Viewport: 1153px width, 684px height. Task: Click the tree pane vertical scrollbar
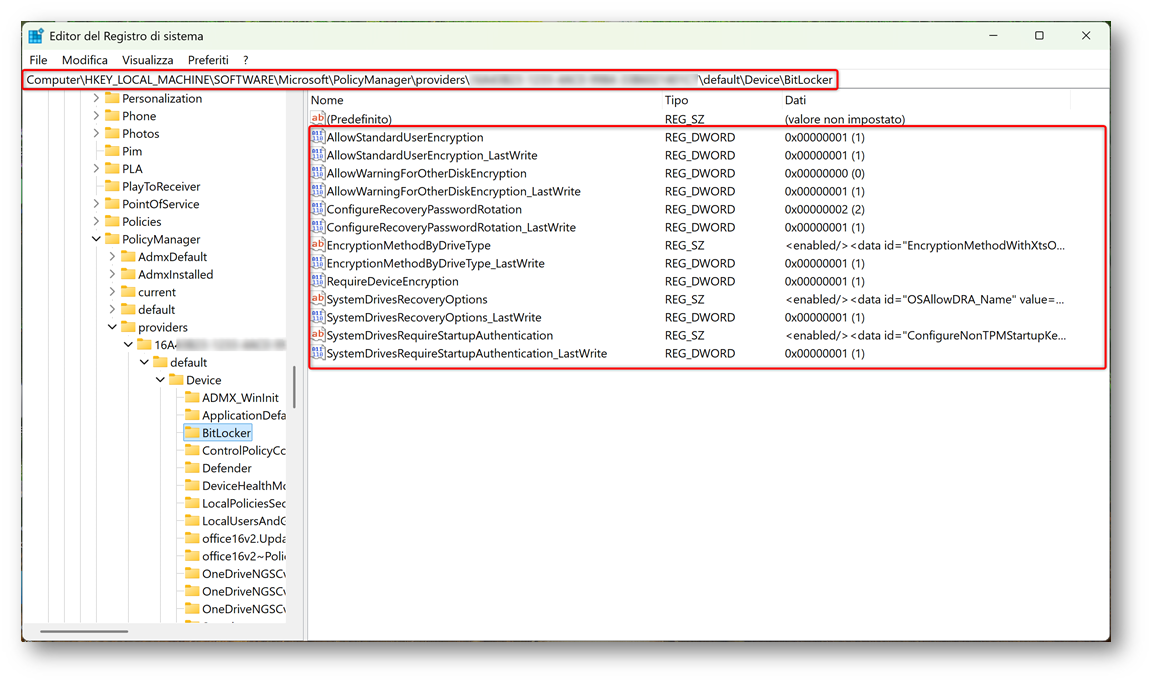294,387
